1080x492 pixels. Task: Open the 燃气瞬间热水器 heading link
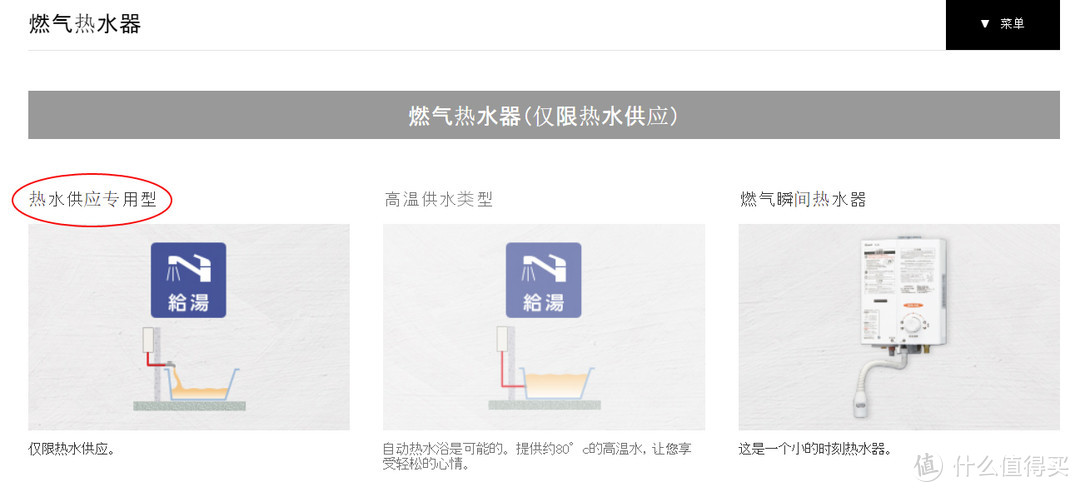tap(802, 200)
